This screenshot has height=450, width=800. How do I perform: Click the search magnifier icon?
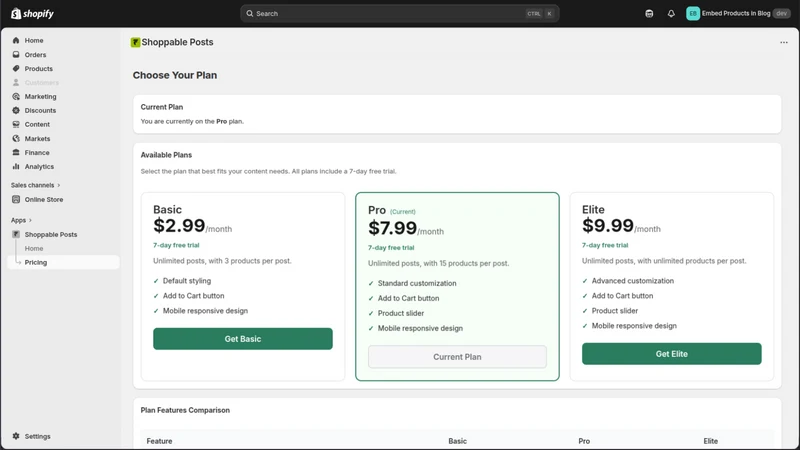pyautogui.click(x=249, y=14)
